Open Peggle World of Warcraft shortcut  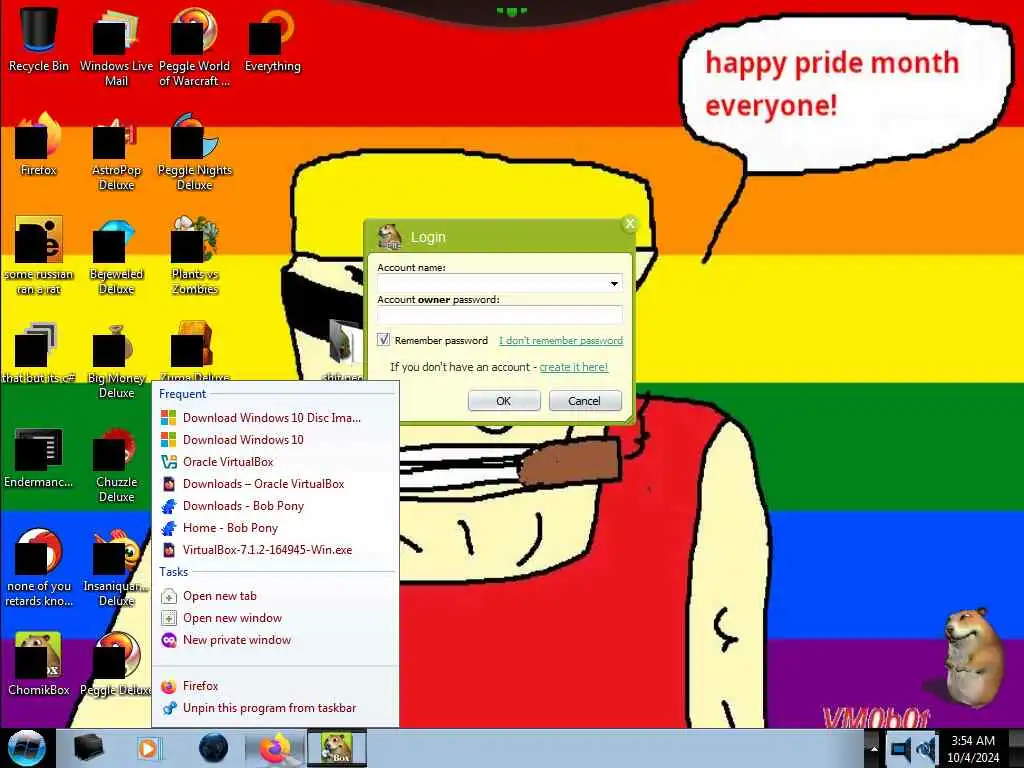tap(195, 46)
